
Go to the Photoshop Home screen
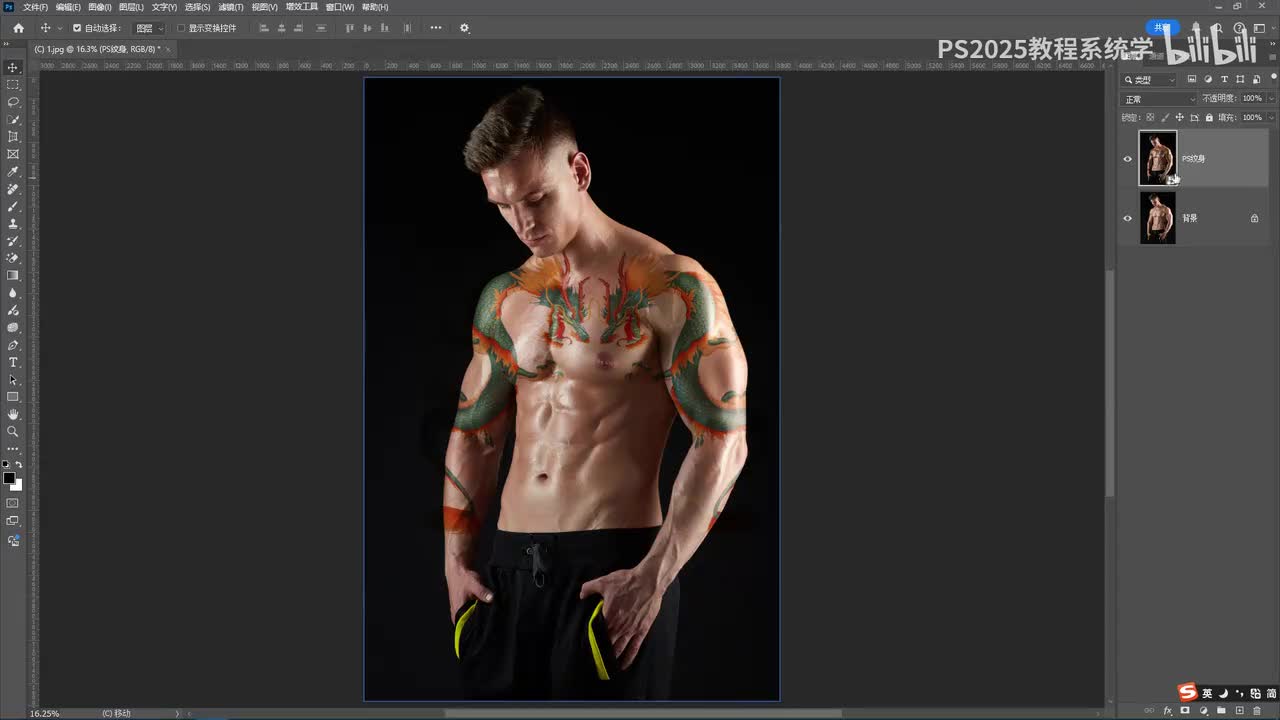coord(18,28)
